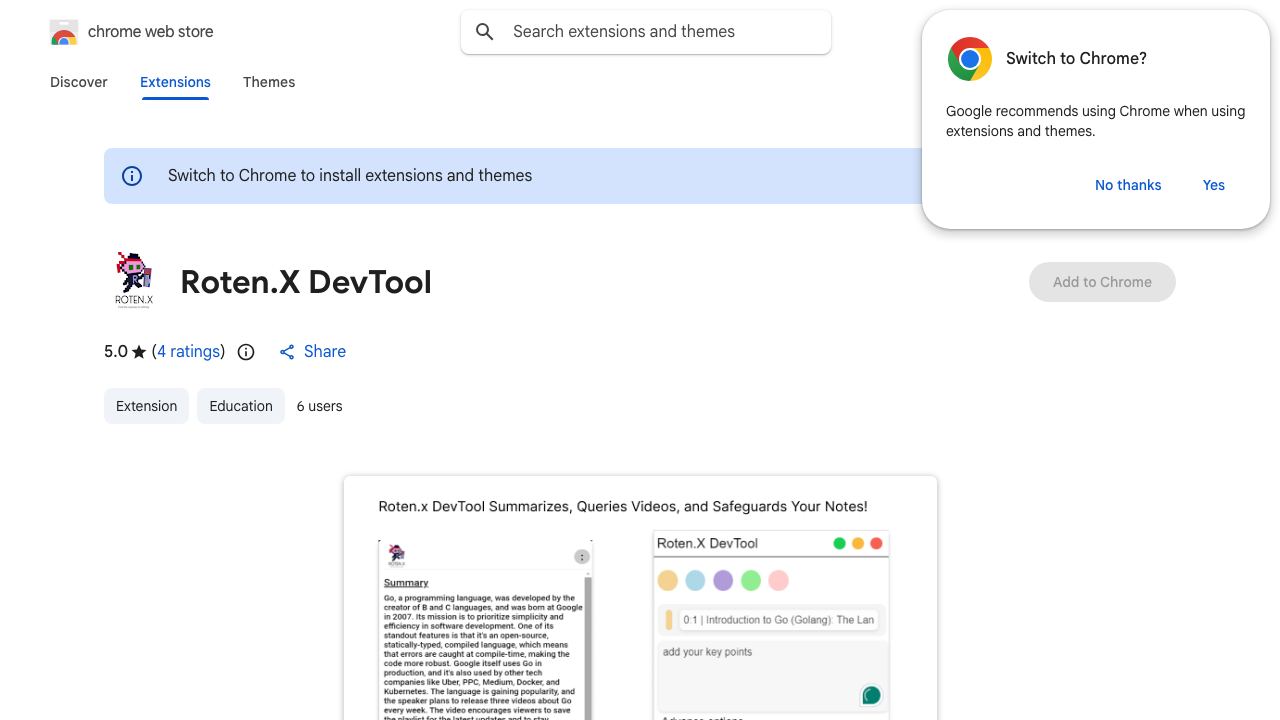Click the Roten.X DevTool extension logo
Viewport: 1280px width, 720px height.
click(x=134, y=281)
